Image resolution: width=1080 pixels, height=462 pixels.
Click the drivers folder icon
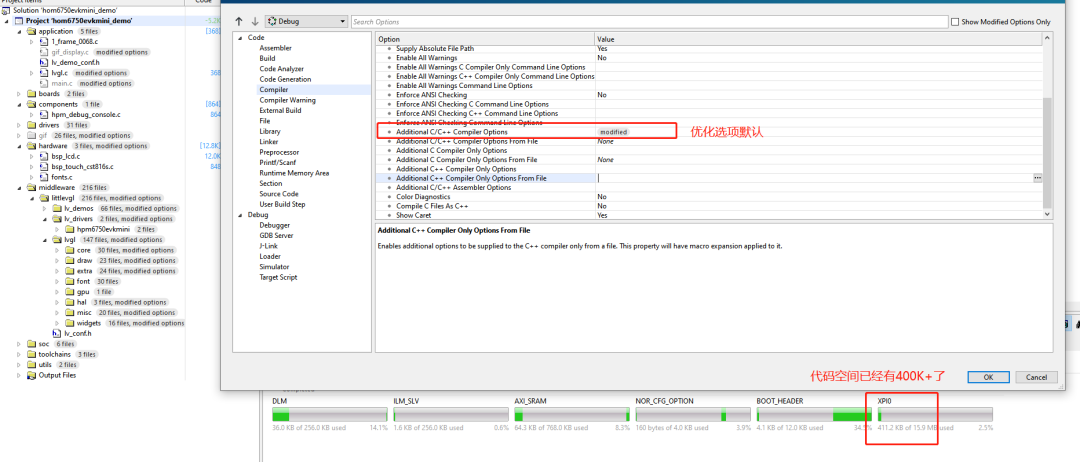click(x=31, y=125)
